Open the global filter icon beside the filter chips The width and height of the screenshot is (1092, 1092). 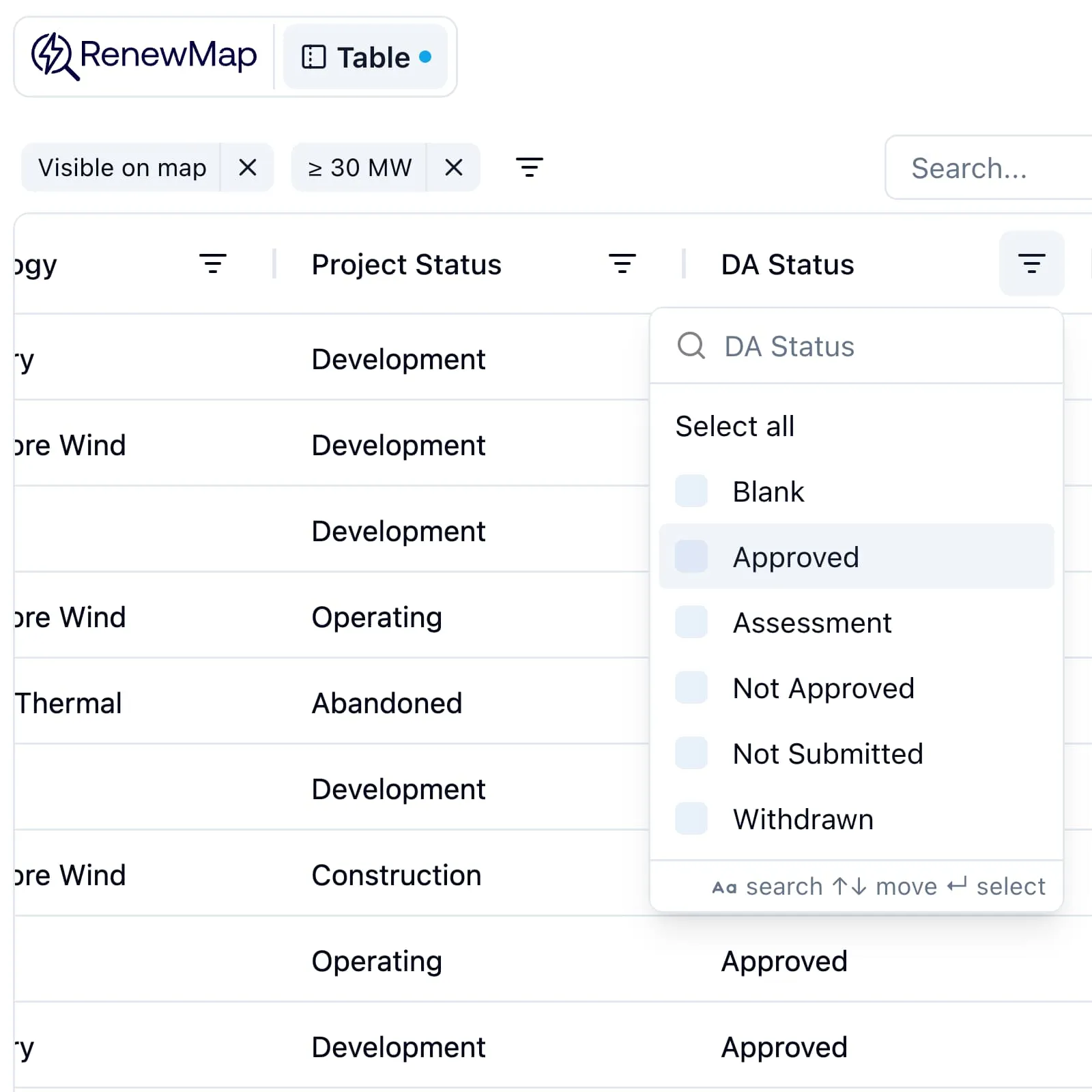(530, 167)
